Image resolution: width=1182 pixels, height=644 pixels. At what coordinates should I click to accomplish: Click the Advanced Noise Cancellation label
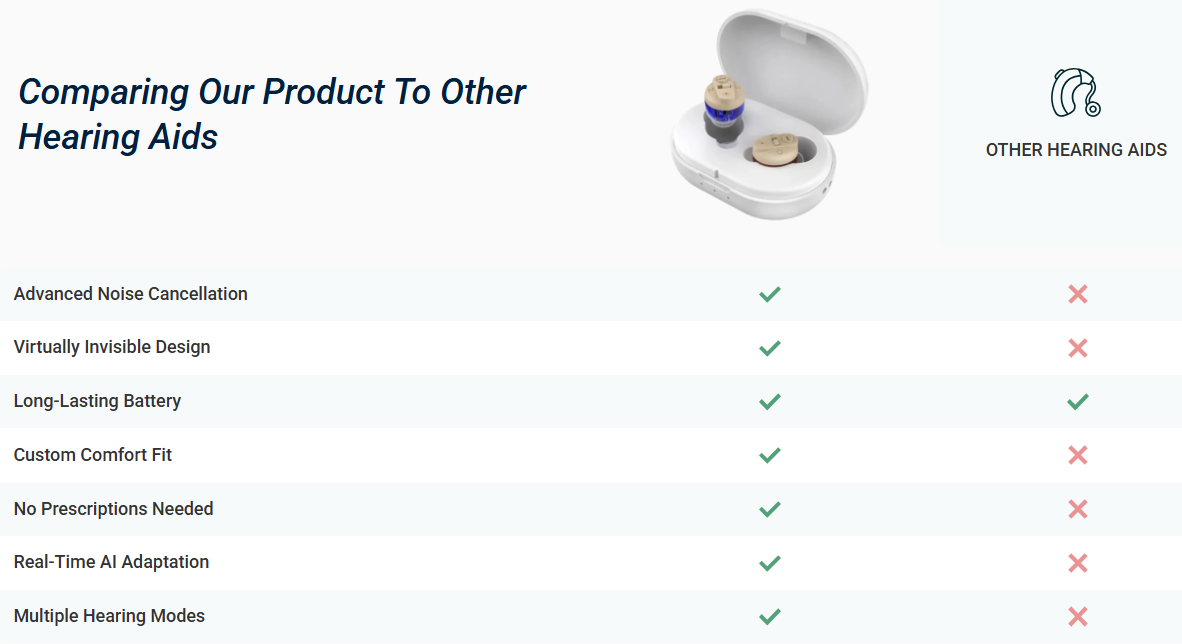coord(131,294)
